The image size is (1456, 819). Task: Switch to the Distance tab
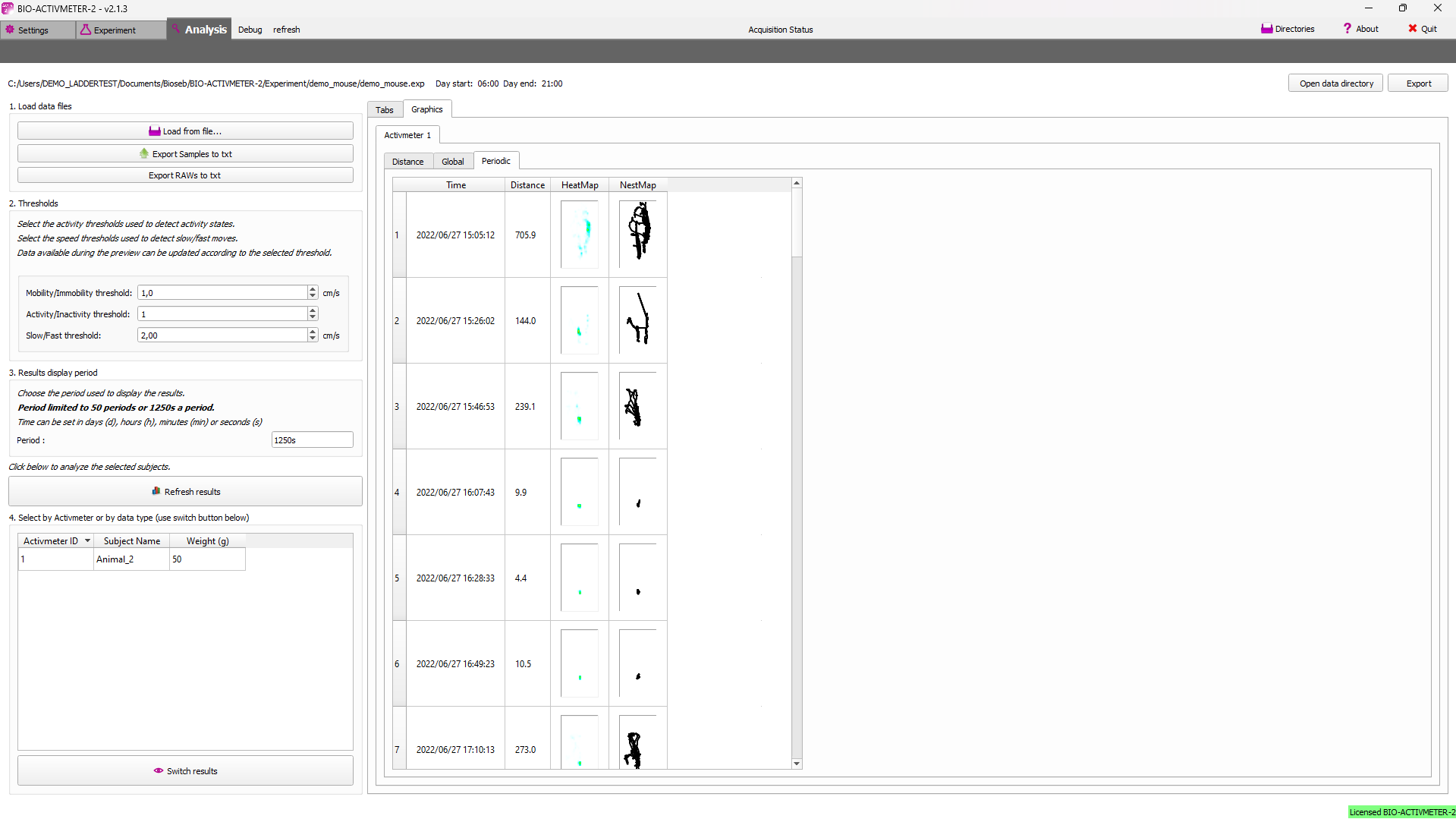[407, 162]
